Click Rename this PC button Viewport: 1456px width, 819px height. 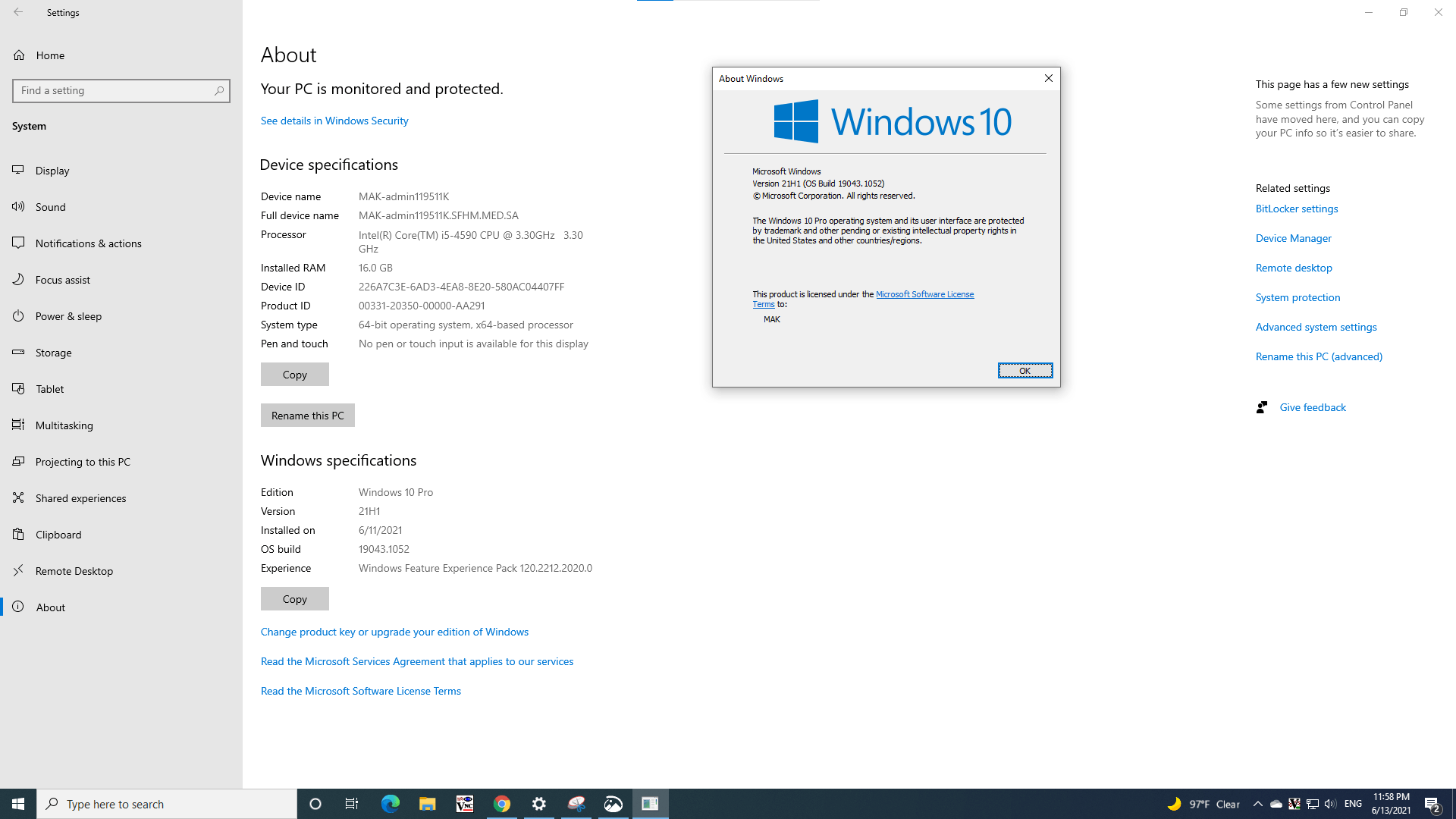pyautogui.click(x=308, y=416)
